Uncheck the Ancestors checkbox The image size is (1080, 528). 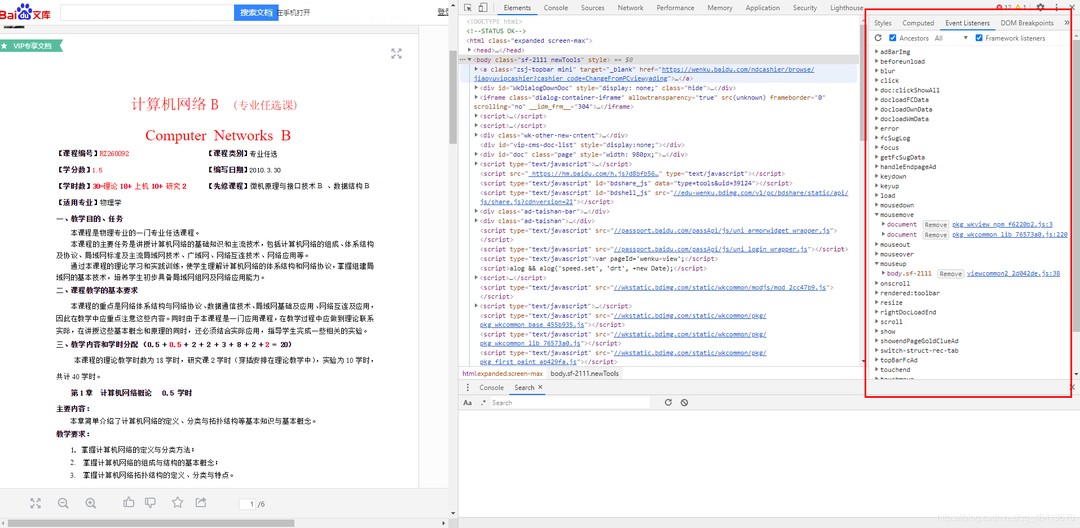click(893, 38)
